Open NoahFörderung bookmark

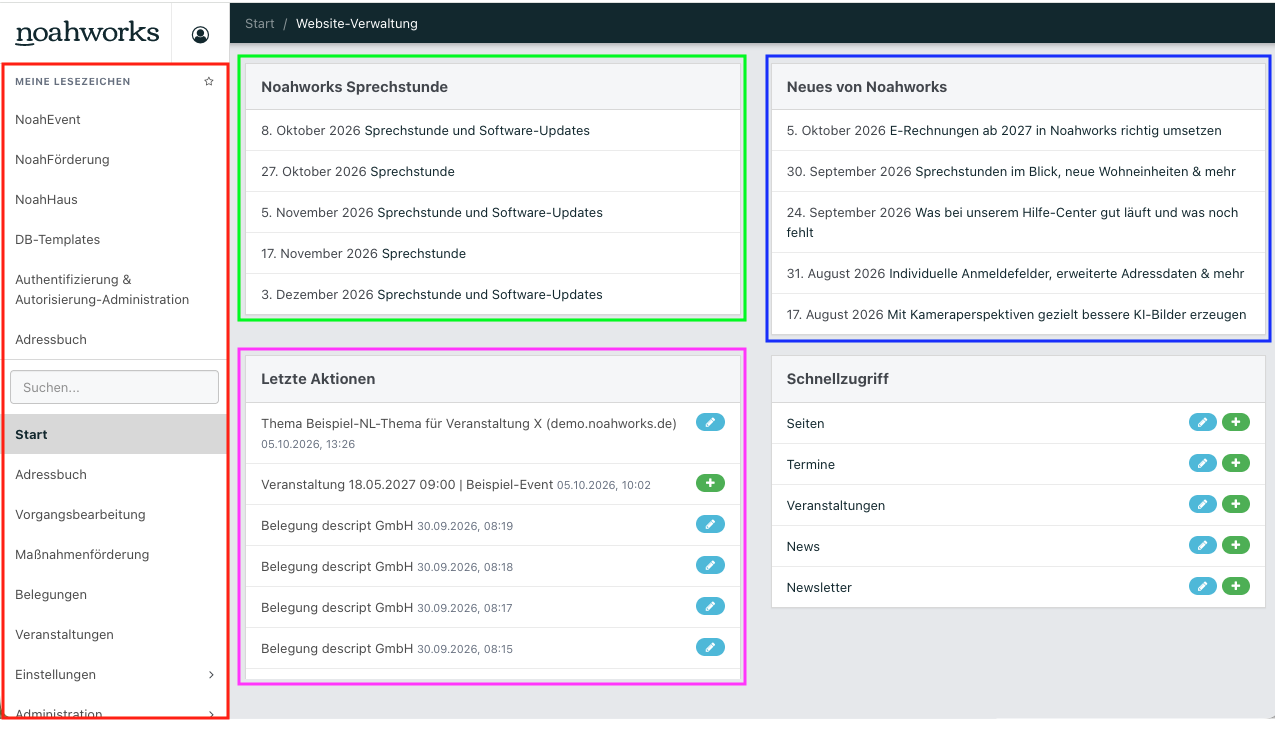coord(62,160)
